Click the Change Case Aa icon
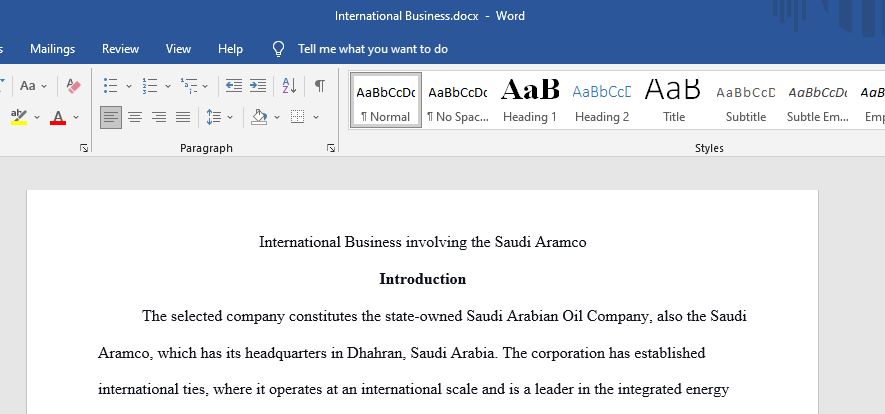This screenshot has width=885, height=414. 28,86
